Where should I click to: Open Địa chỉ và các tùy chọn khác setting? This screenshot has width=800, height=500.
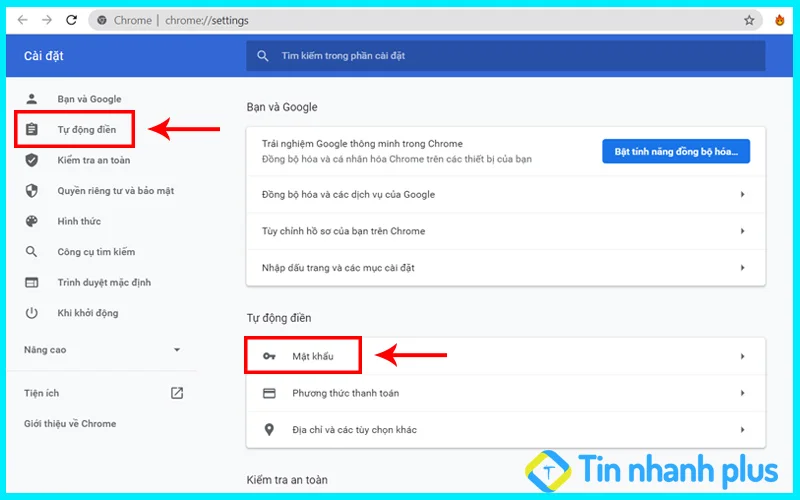point(506,430)
